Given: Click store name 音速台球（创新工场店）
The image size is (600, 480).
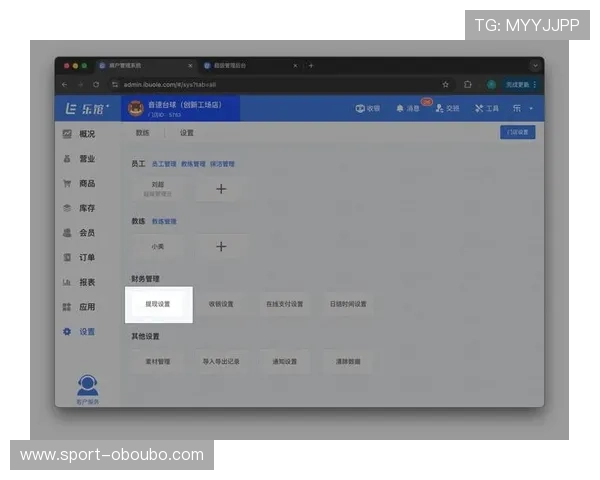Looking at the screenshot, I should tap(185, 105).
